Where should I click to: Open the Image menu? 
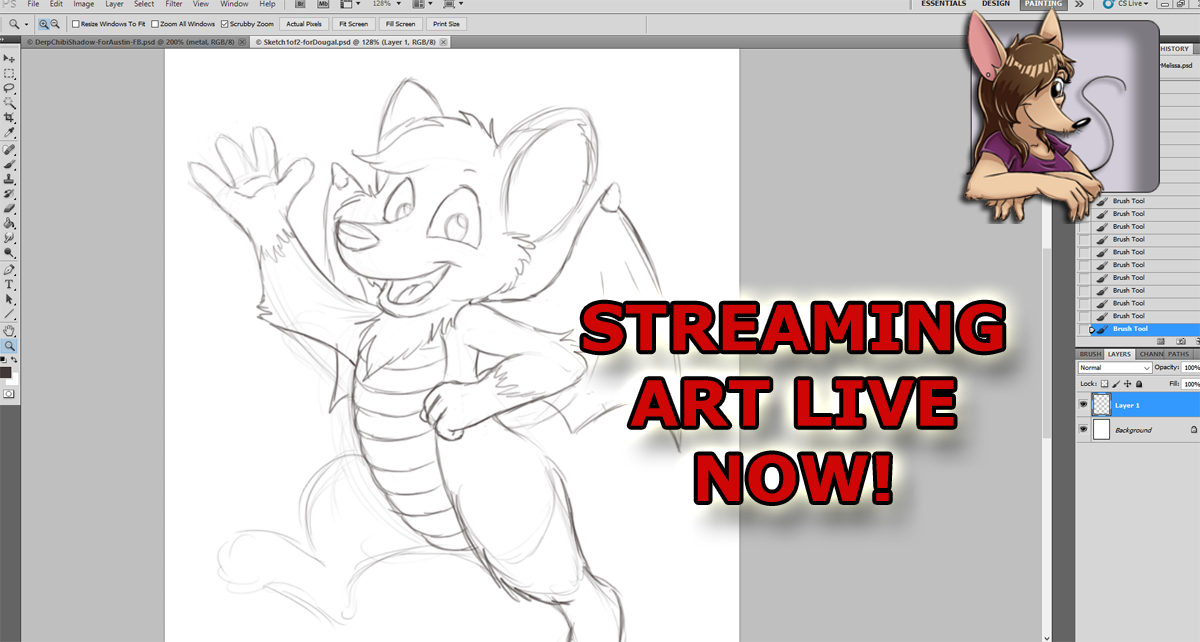(x=83, y=4)
